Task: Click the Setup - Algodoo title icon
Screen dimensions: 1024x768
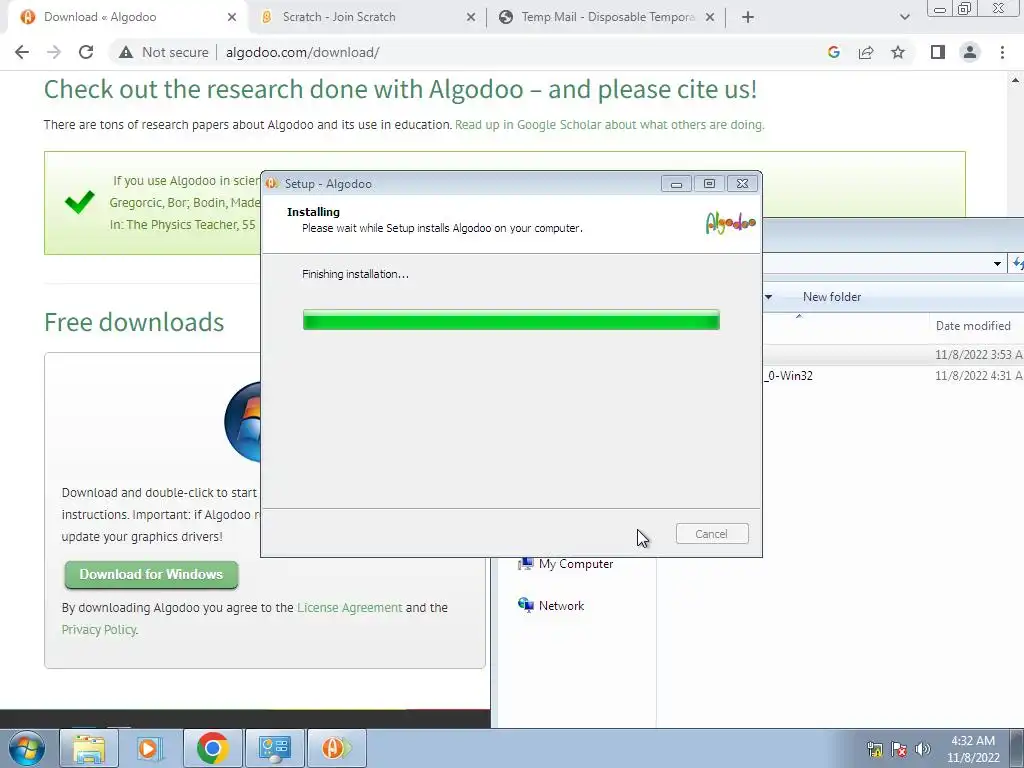Action: (272, 184)
